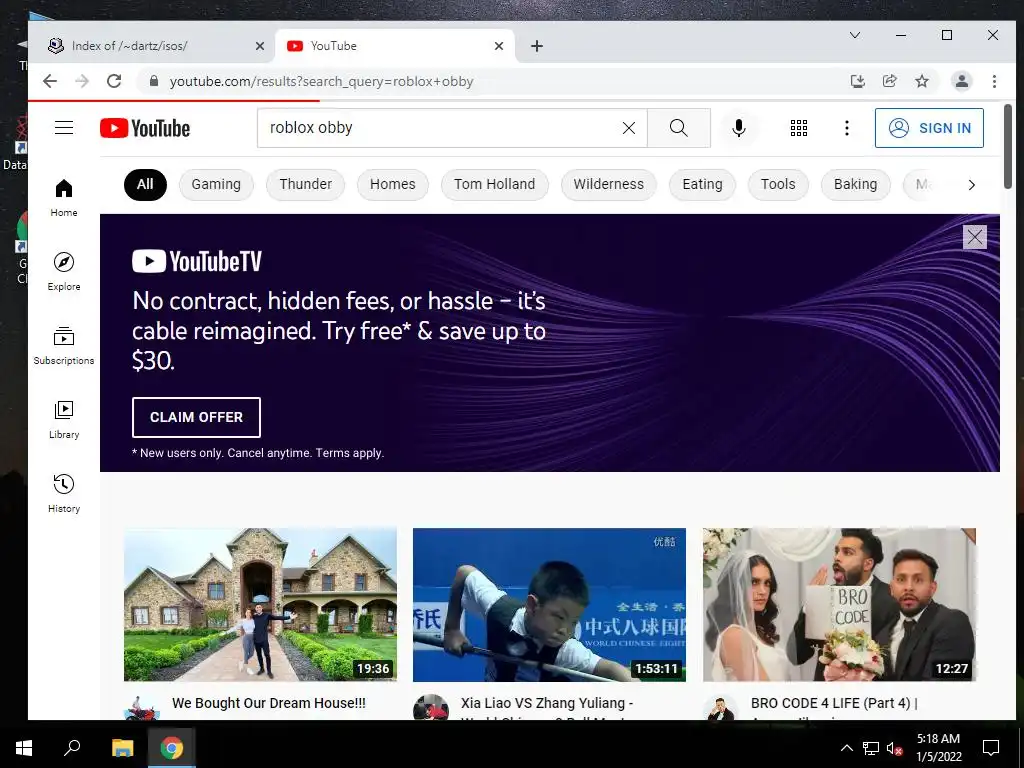The image size is (1024, 768).
Task: Open Chrome profile avatar menu
Action: point(961,81)
